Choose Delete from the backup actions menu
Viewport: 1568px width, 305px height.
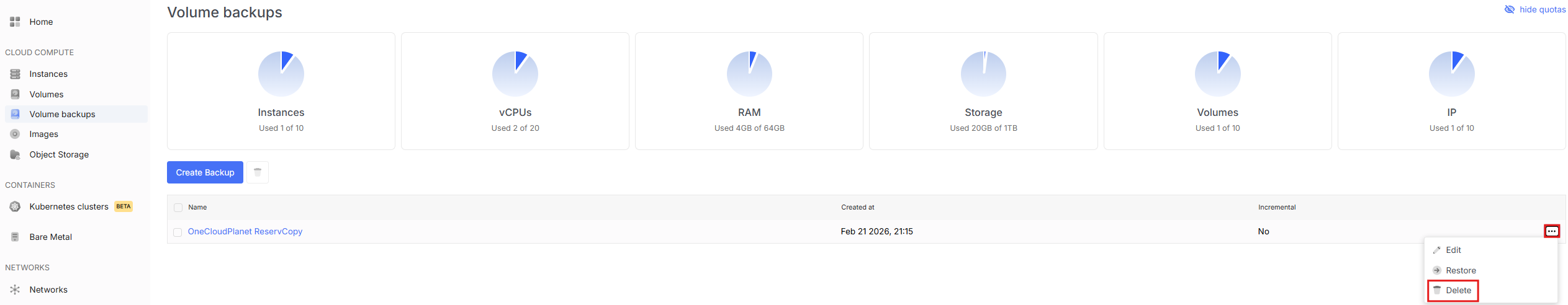[1458, 290]
